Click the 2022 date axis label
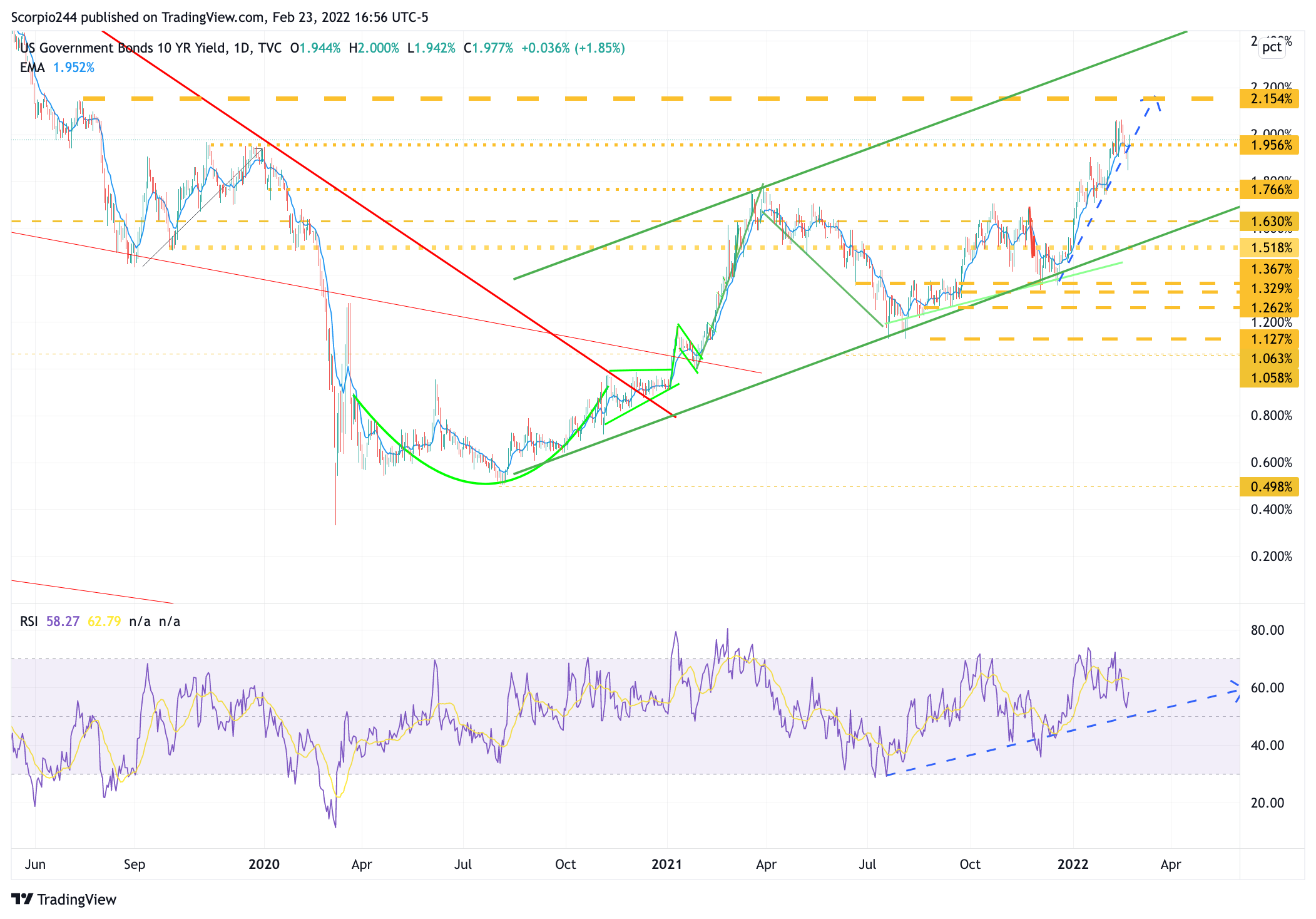Image resolution: width=1316 pixels, height=919 pixels. [1073, 865]
